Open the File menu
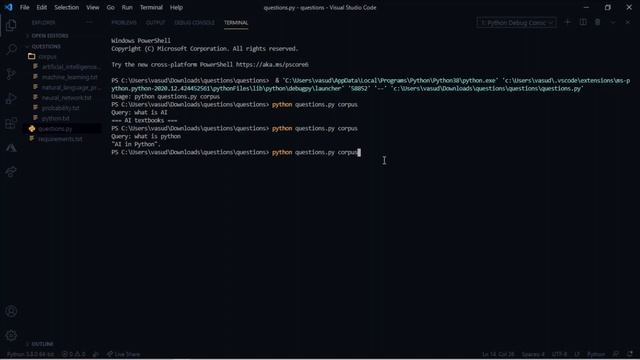The image size is (640, 360). [x=24, y=7]
